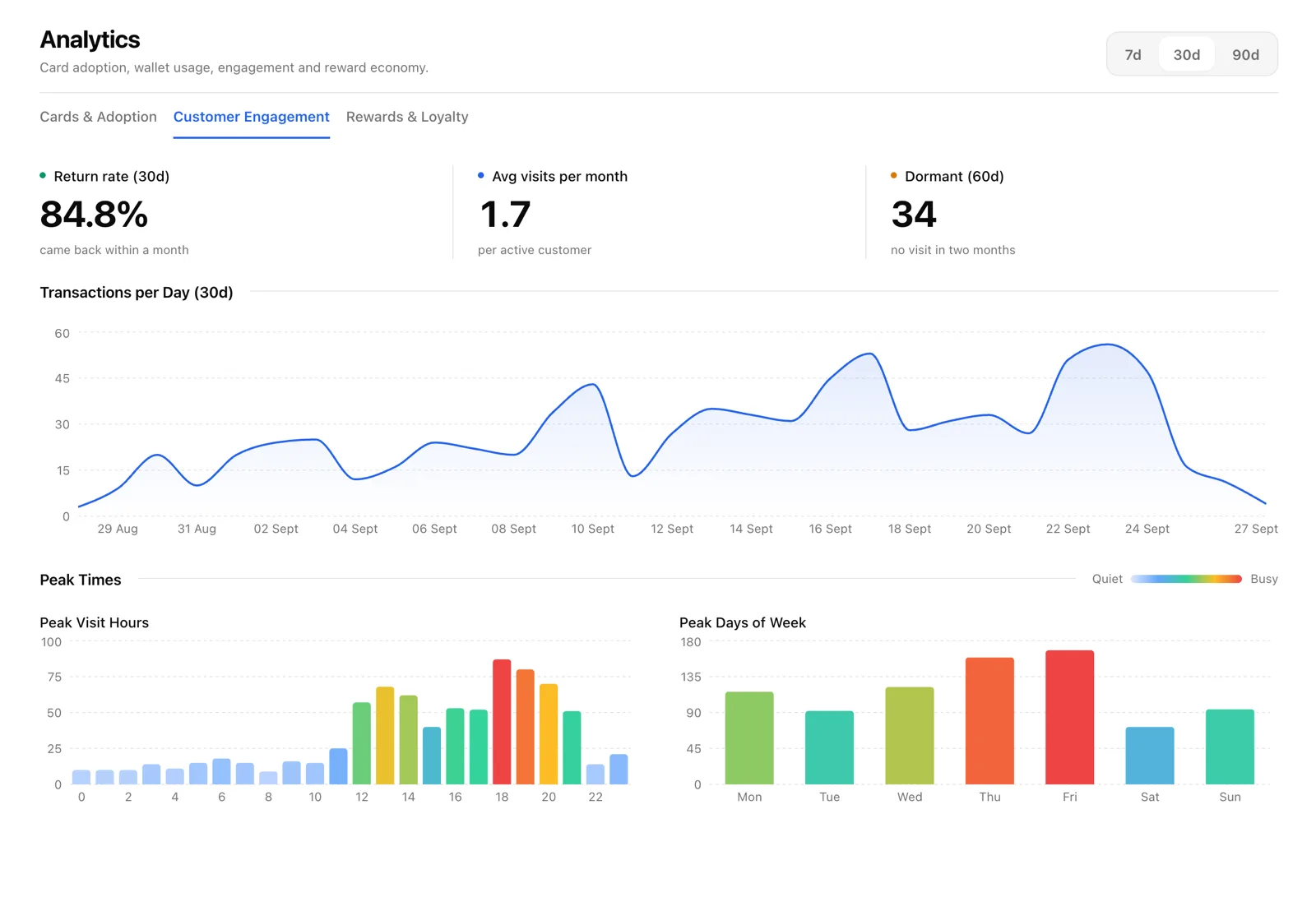Click the Transactions per Day (30d) heading

point(137,292)
